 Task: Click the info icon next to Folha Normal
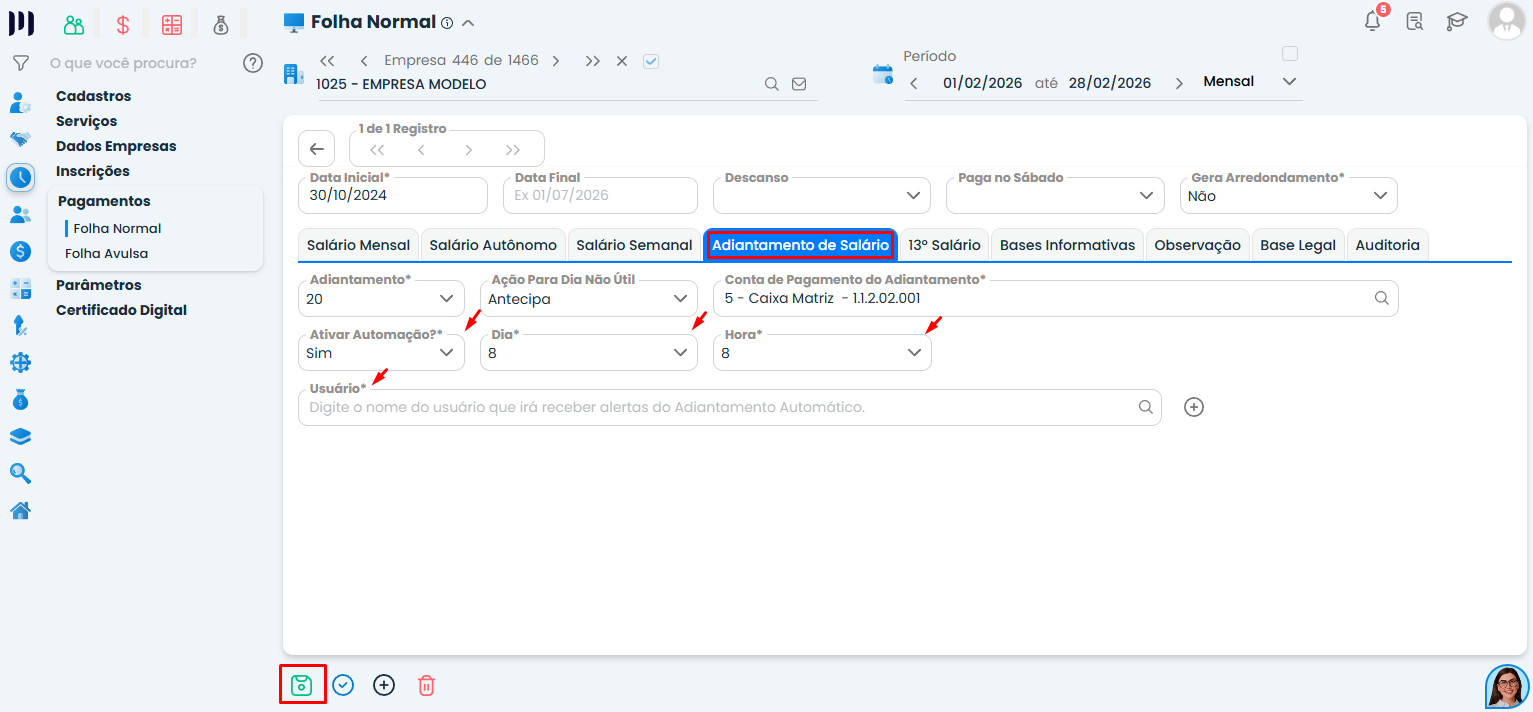click(x=447, y=23)
